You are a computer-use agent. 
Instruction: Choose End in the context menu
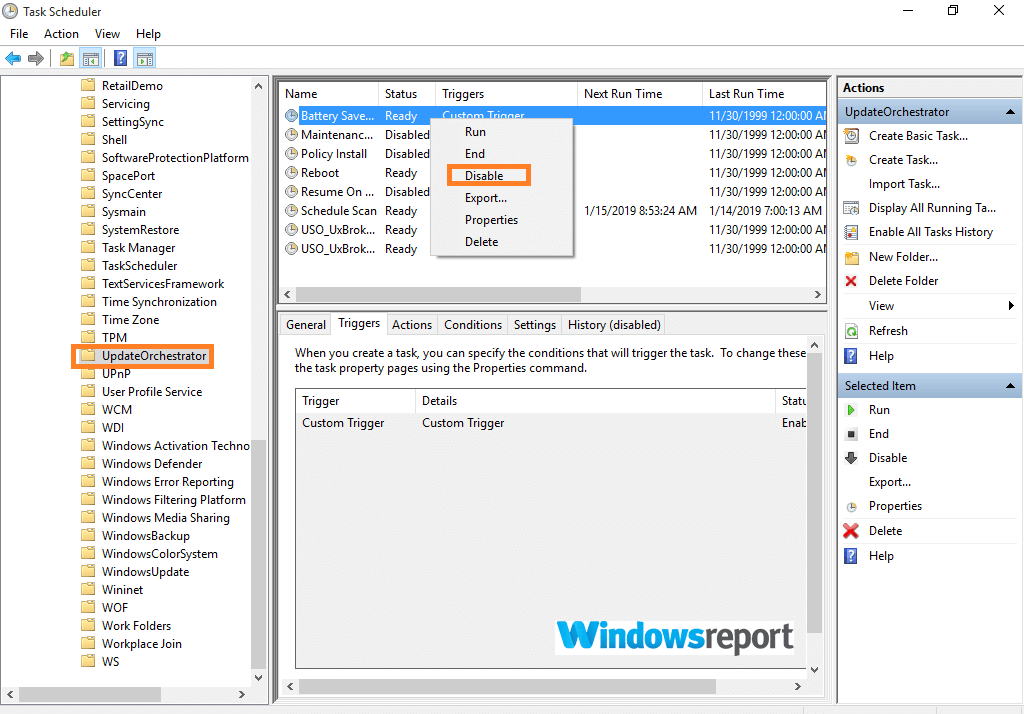point(475,154)
